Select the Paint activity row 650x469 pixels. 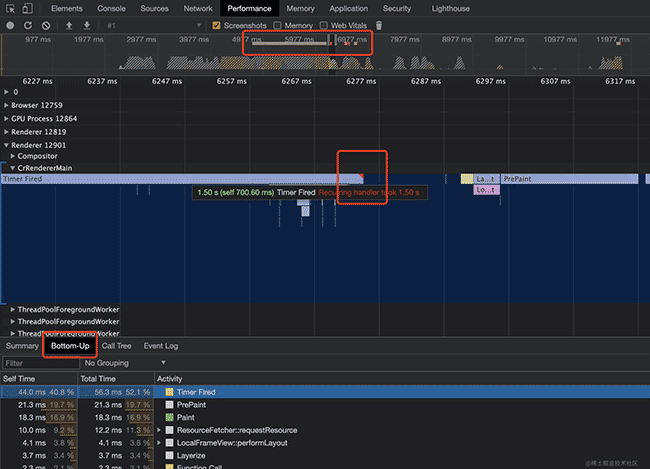(325, 418)
